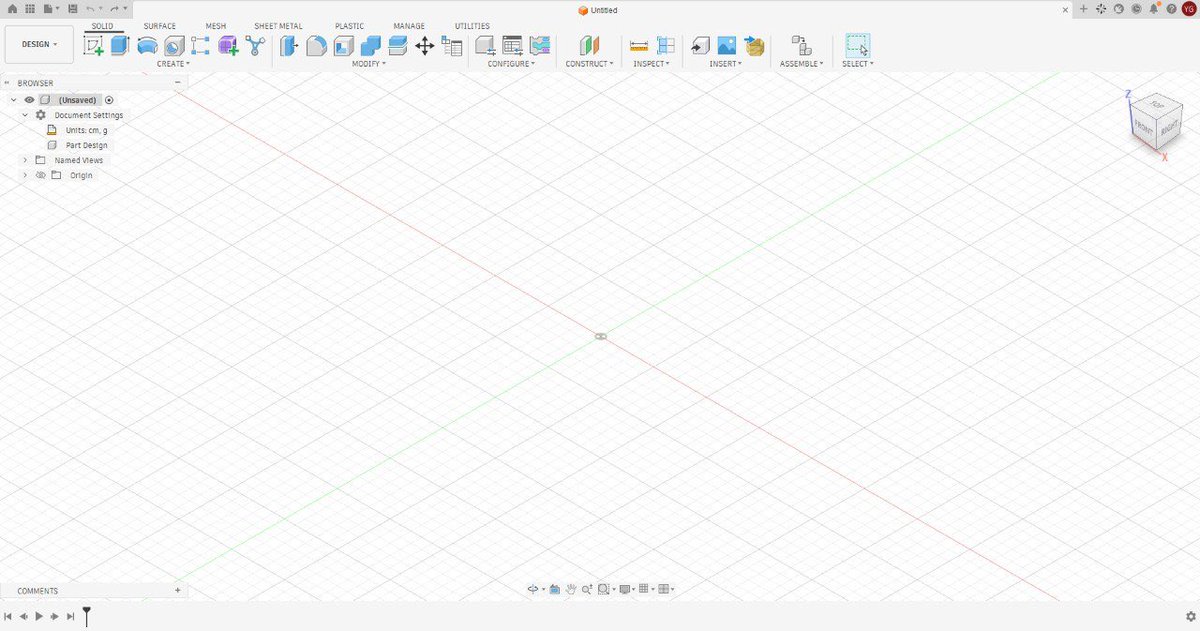Screen dimensions: 1200x631
Task: Activate the (Unsaved) component radio button
Action: tap(109, 100)
